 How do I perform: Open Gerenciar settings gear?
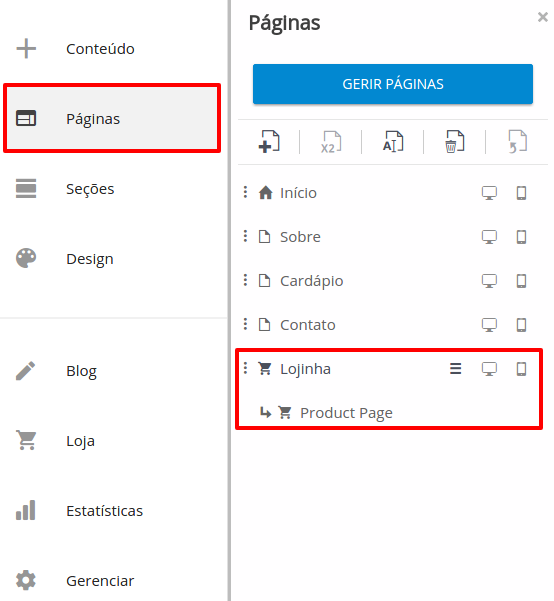pos(75,580)
